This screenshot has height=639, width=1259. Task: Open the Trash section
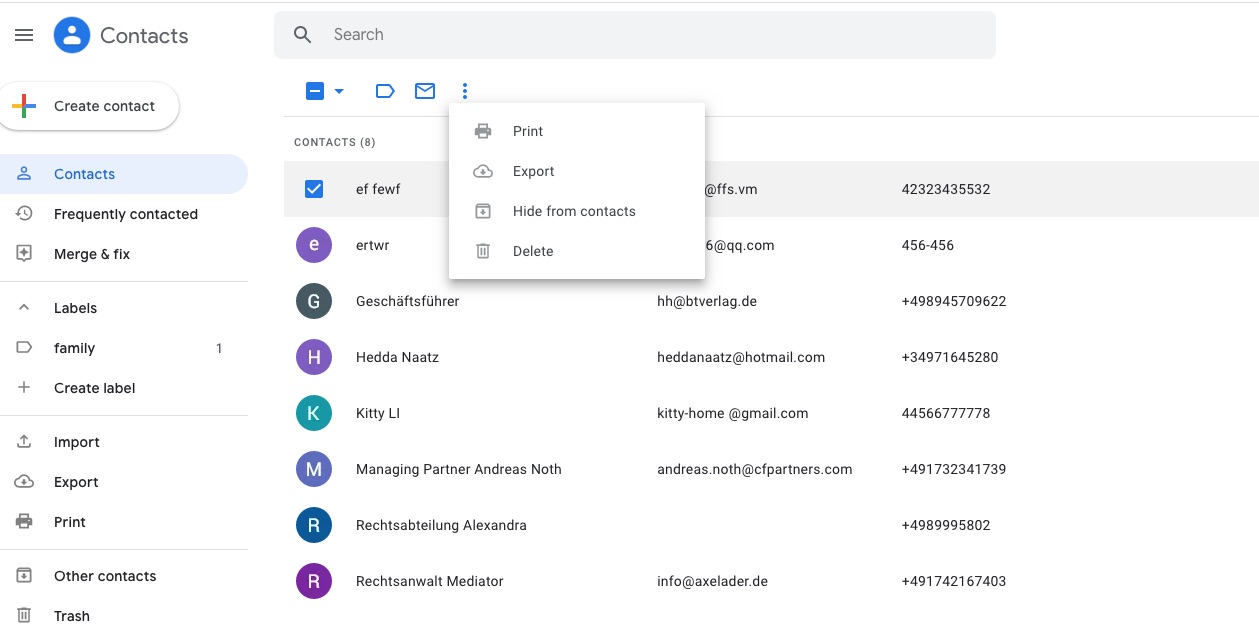pos(71,615)
